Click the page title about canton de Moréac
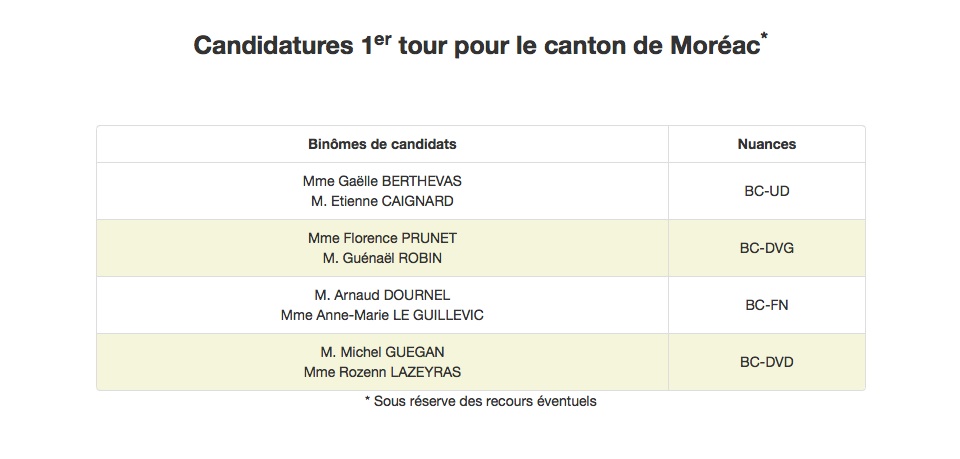The height and width of the screenshot is (459, 960). tap(481, 45)
